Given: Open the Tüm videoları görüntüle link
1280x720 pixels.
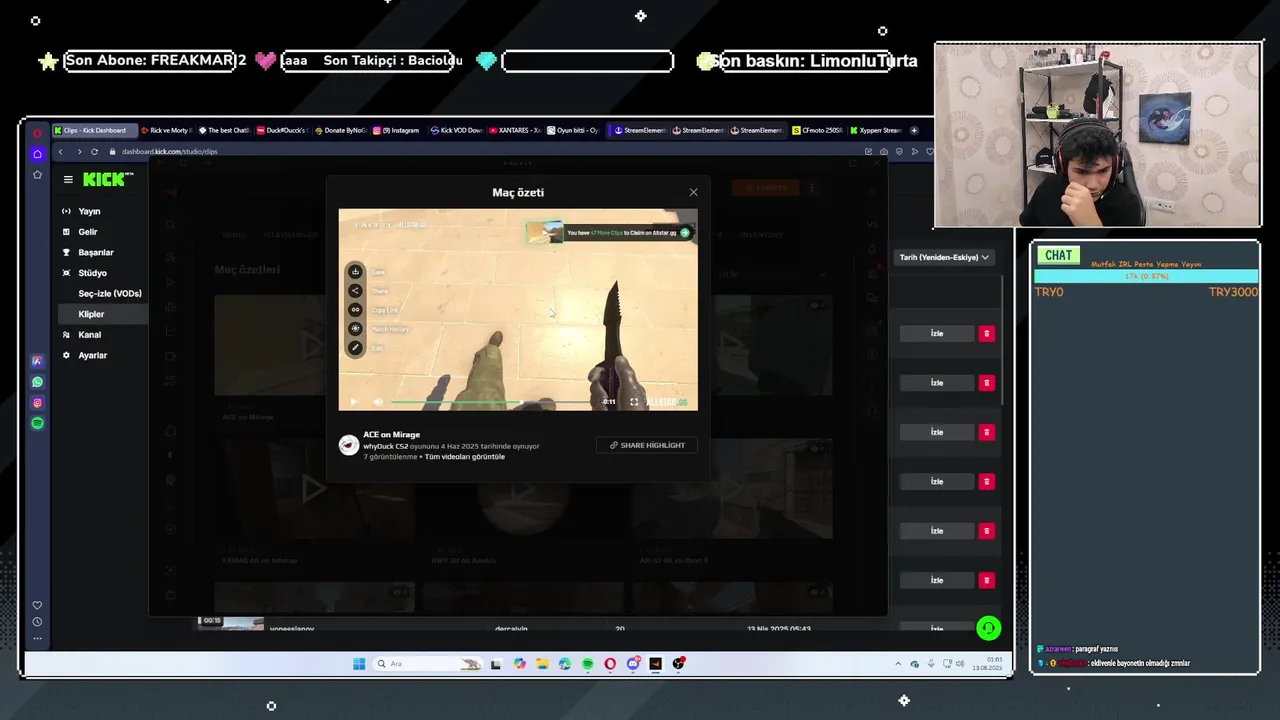Looking at the screenshot, I should click(465, 457).
